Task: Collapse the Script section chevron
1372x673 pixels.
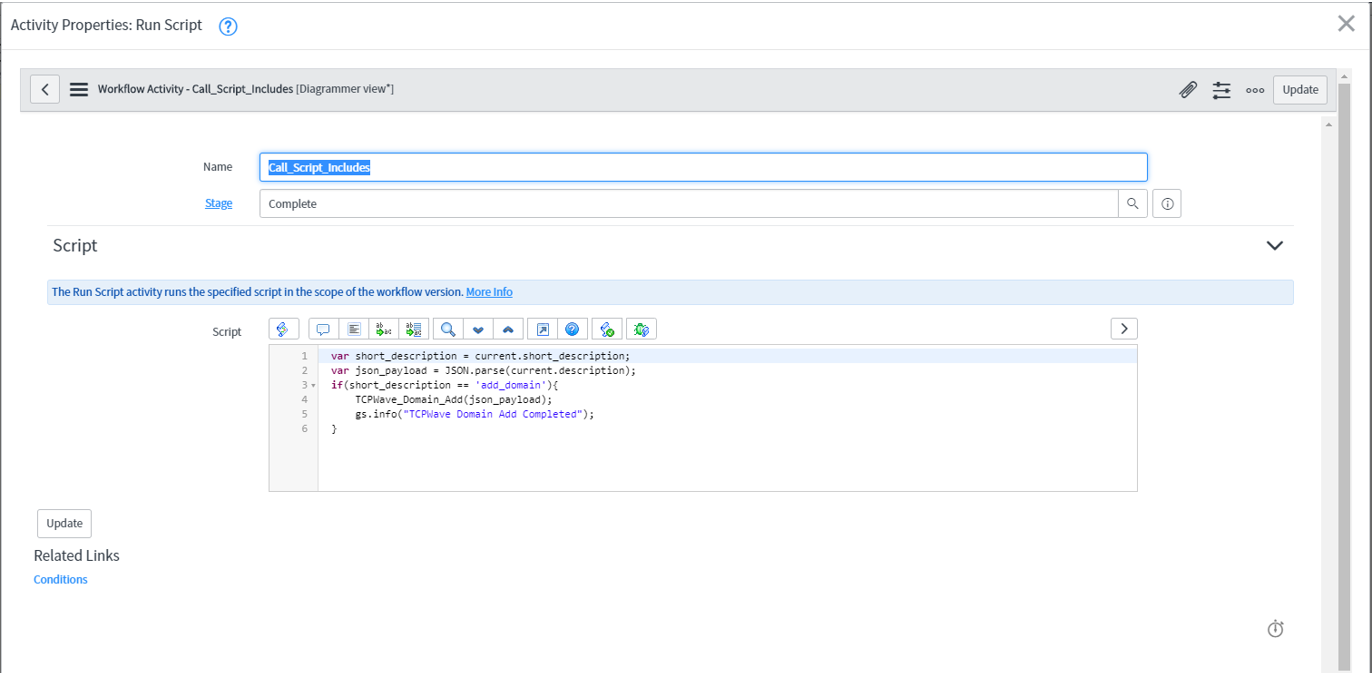Action: tap(1275, 245)
